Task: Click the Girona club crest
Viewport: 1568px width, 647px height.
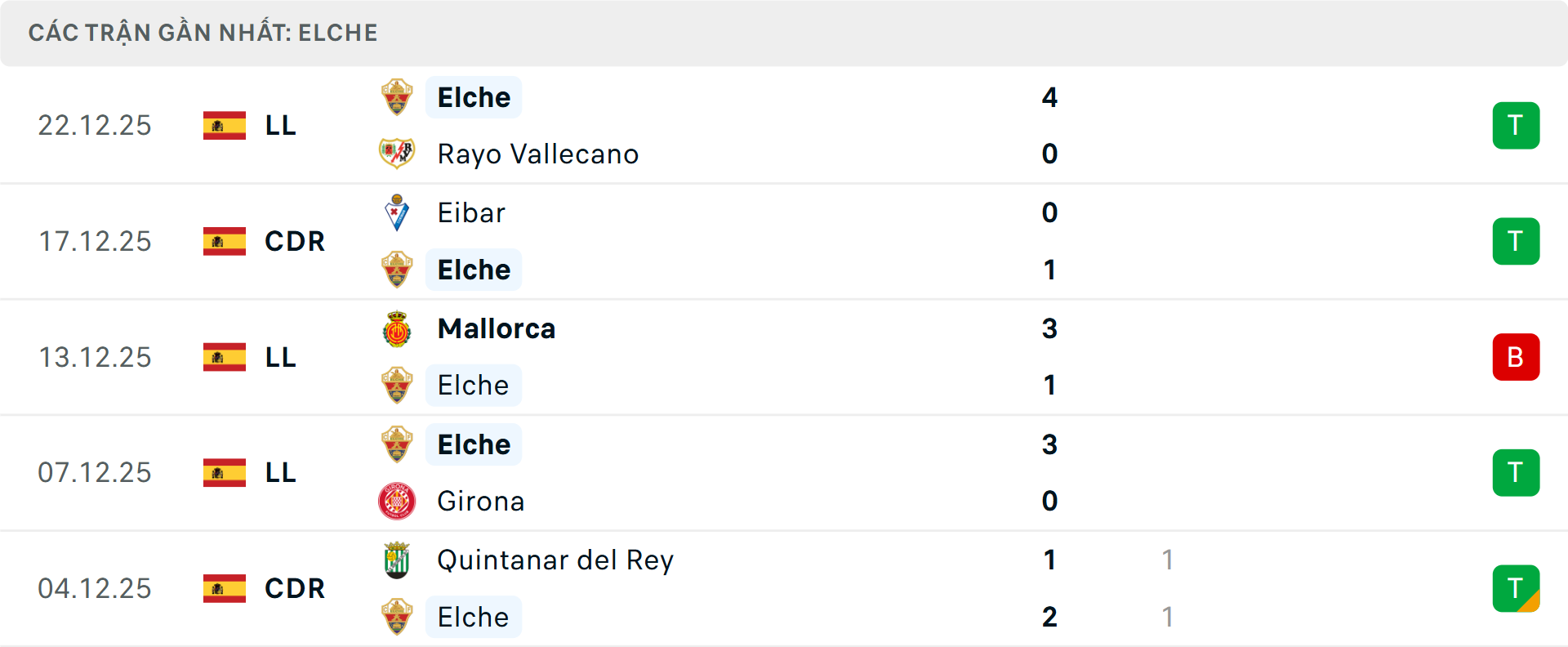Action: pyautogui.click(x=397, y=501)
